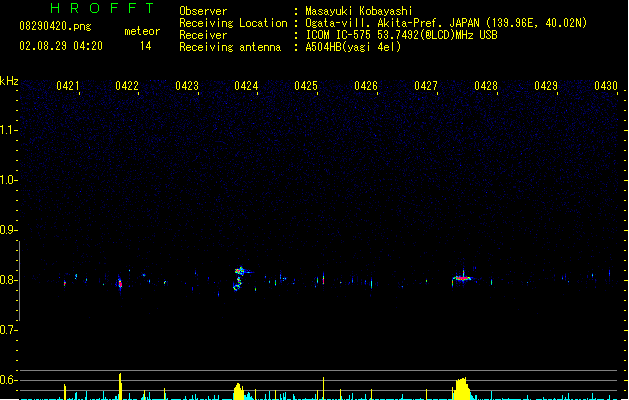Click the meteor label
This screenshot has width=629, height=400.
point(142,31)
